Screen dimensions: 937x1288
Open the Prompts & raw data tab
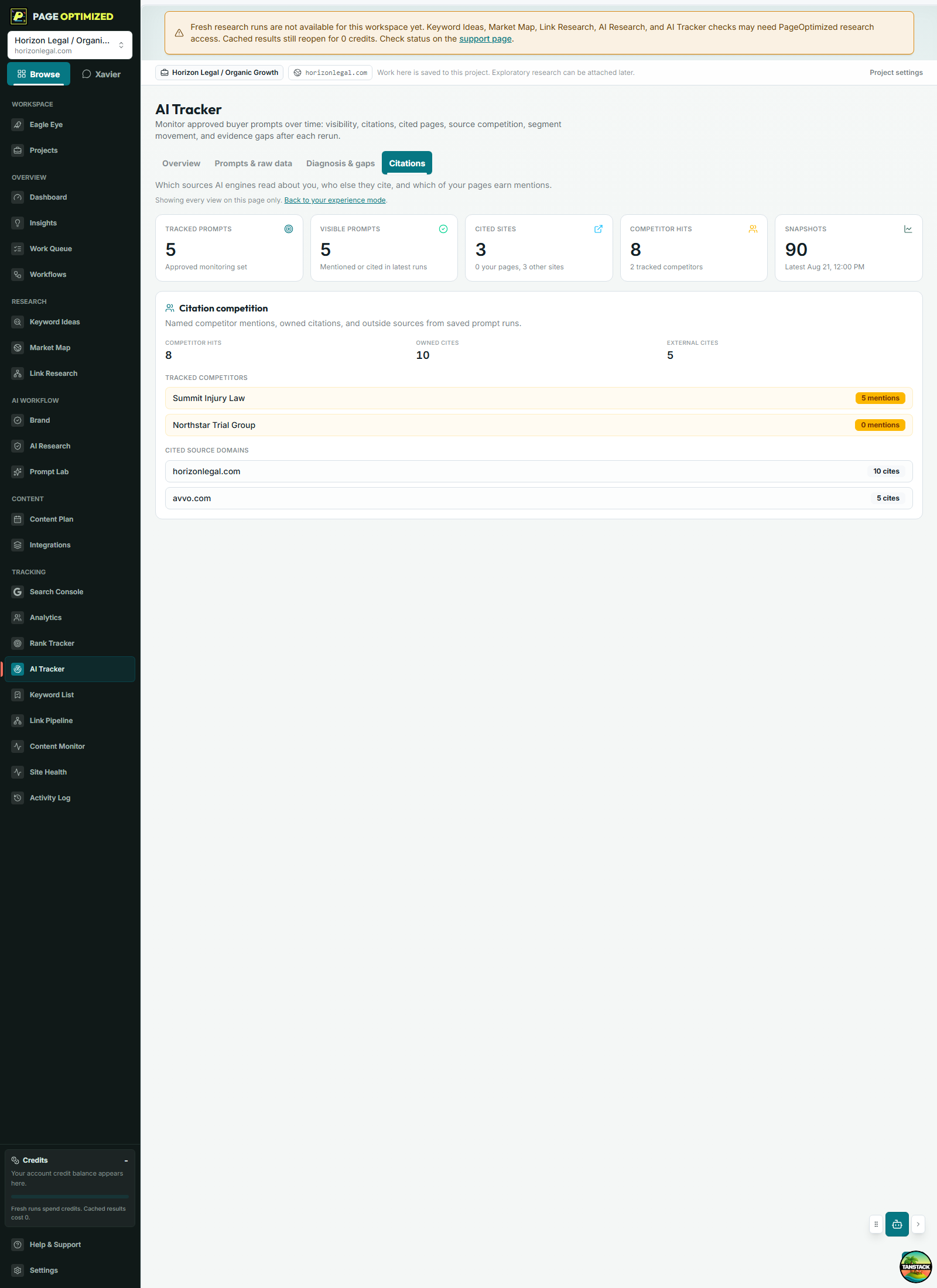point(253,163)
